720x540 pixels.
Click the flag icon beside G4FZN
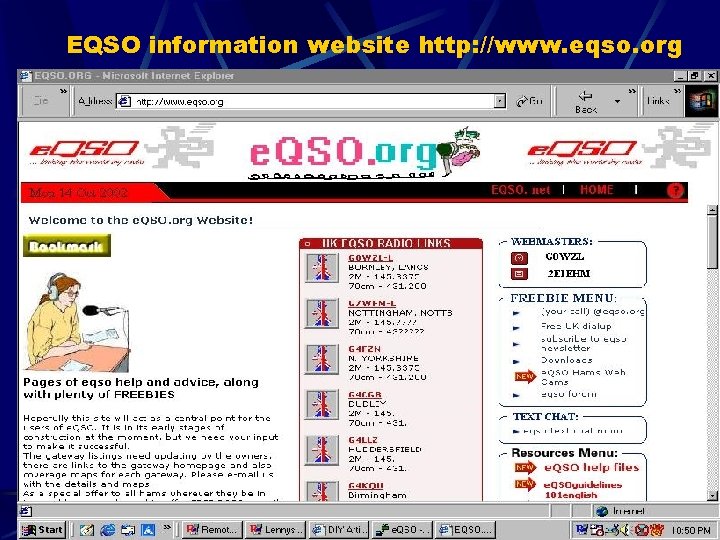[x=321, y=359]
